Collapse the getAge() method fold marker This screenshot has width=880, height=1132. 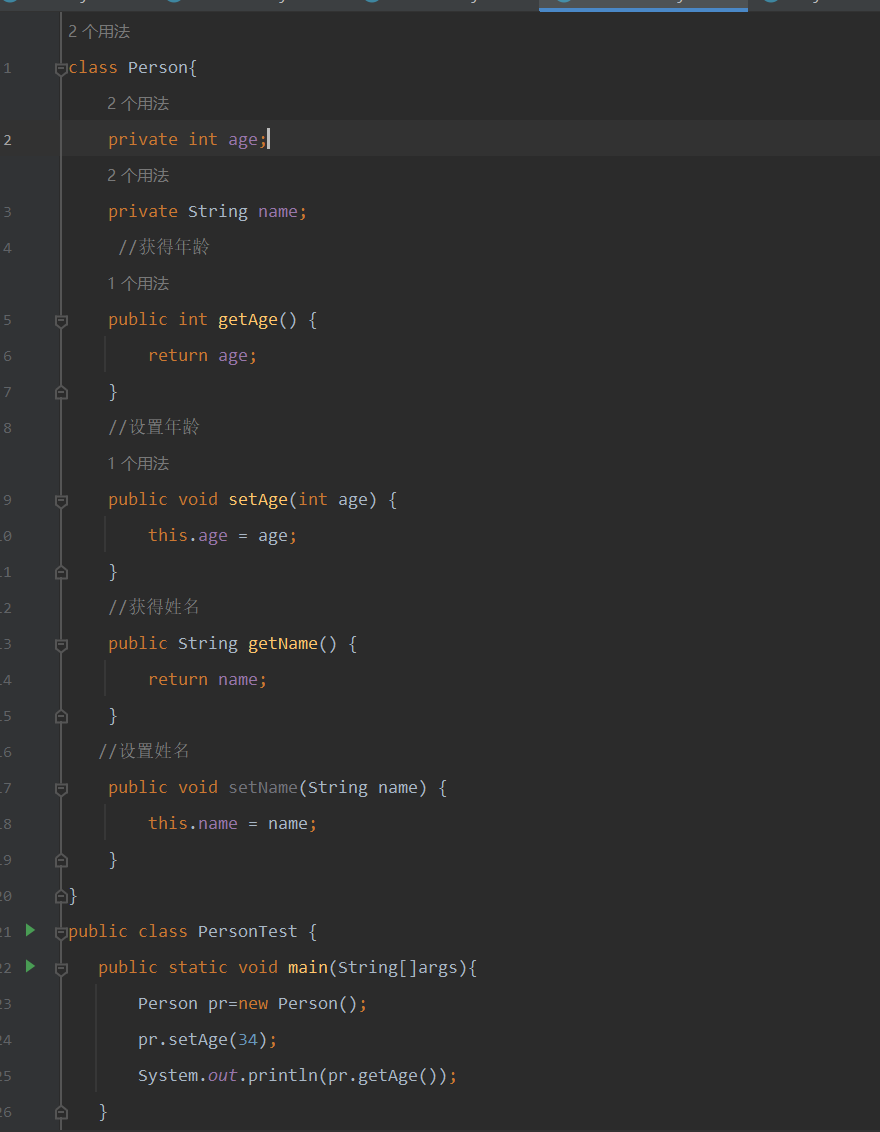(x=61, y=321)
